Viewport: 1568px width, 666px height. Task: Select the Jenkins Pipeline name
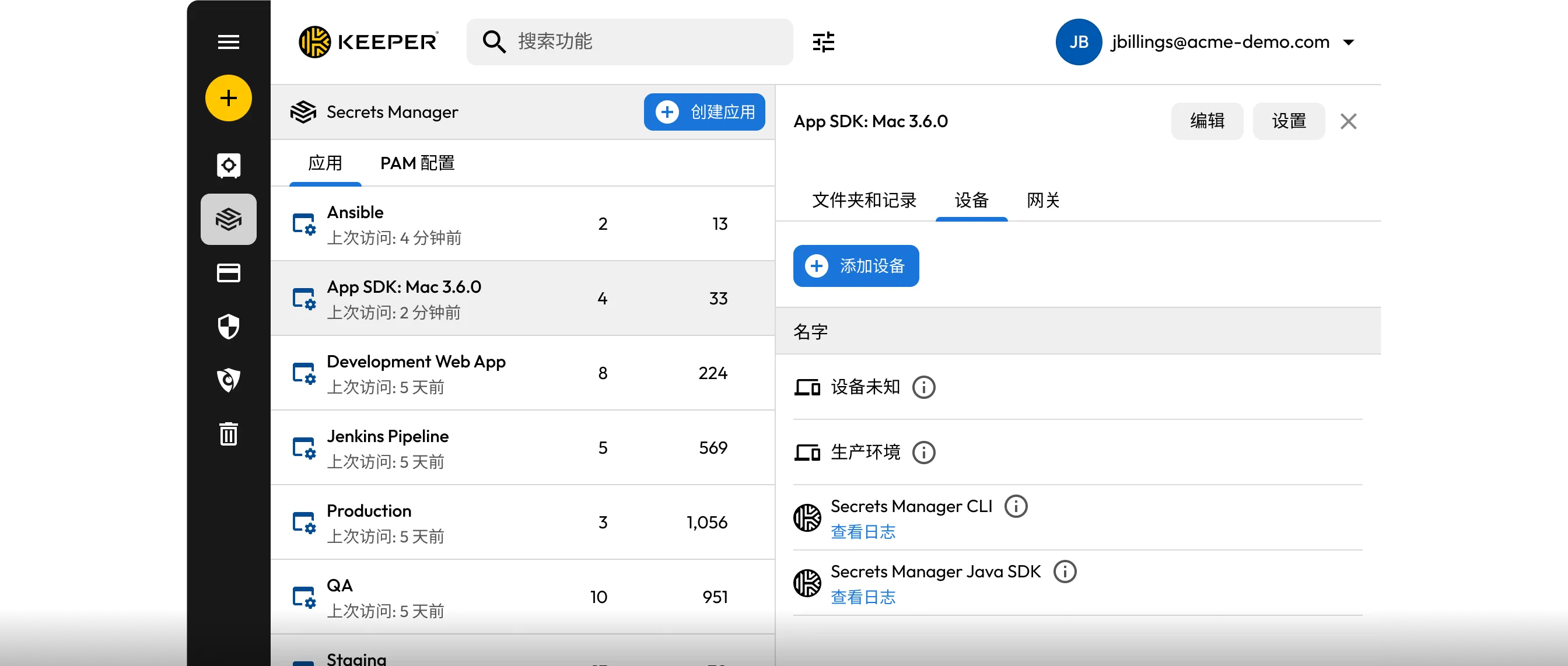point(388,436)
